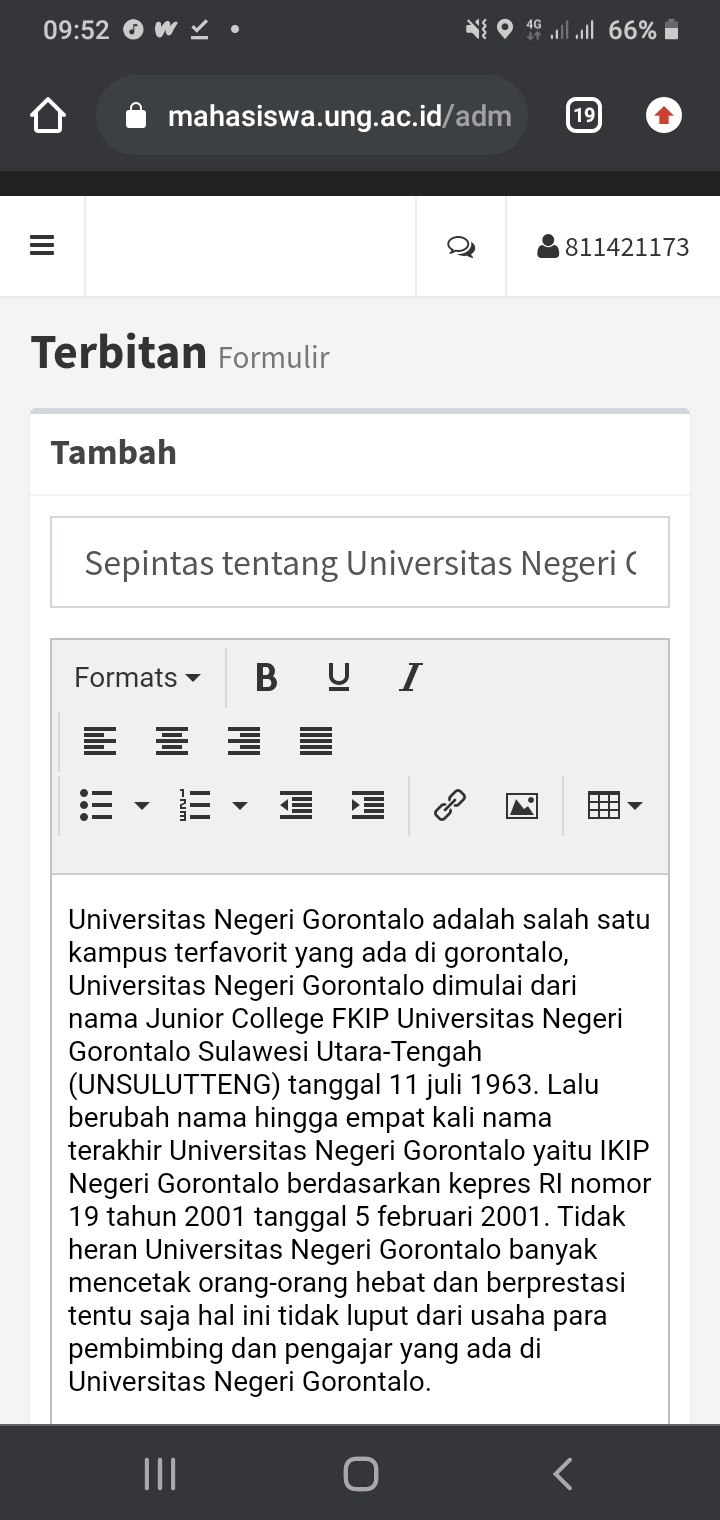Open the browser tab switcher showing 19
The image size is (720, 1520).
tap(584, 116)
